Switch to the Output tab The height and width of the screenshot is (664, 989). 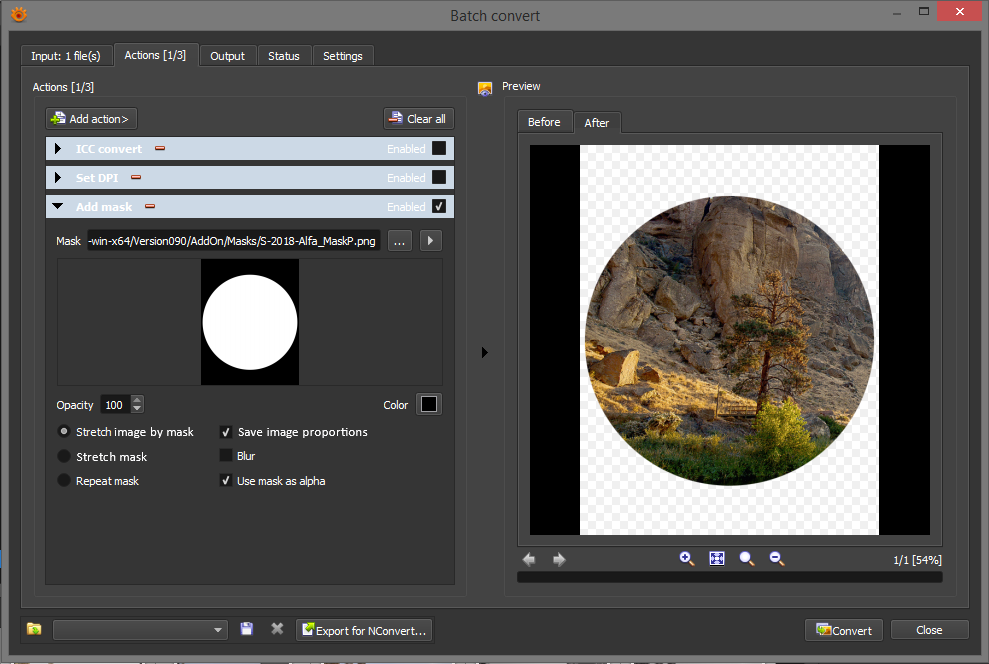(227, 56)
